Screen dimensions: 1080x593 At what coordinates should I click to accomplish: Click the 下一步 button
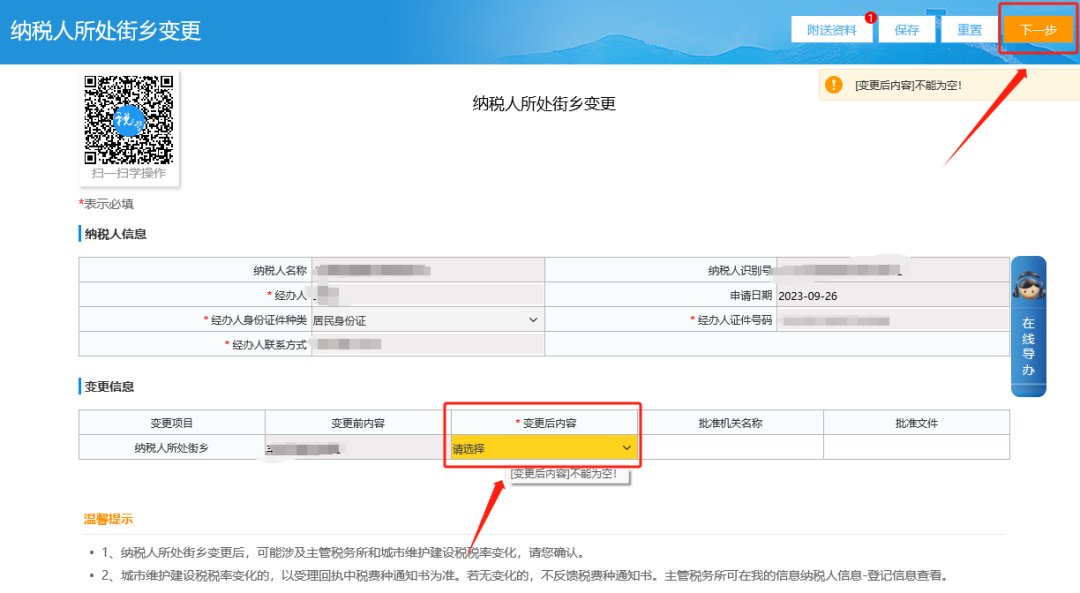pos(1037,30)
